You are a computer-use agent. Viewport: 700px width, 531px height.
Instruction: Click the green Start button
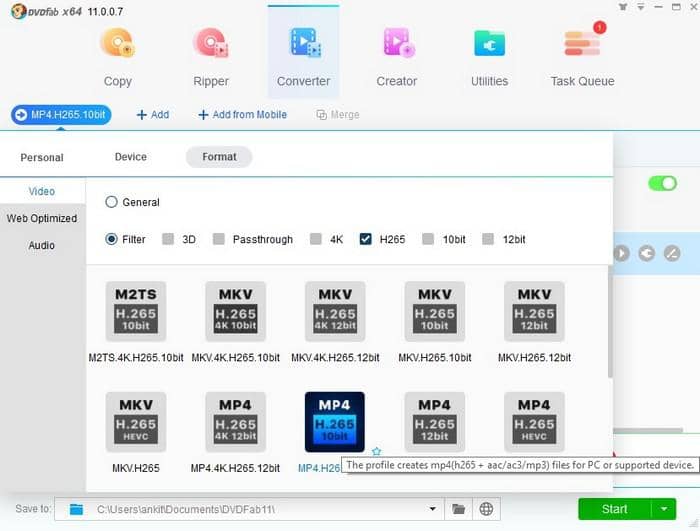pyautogui.click(x=615, y=509)
